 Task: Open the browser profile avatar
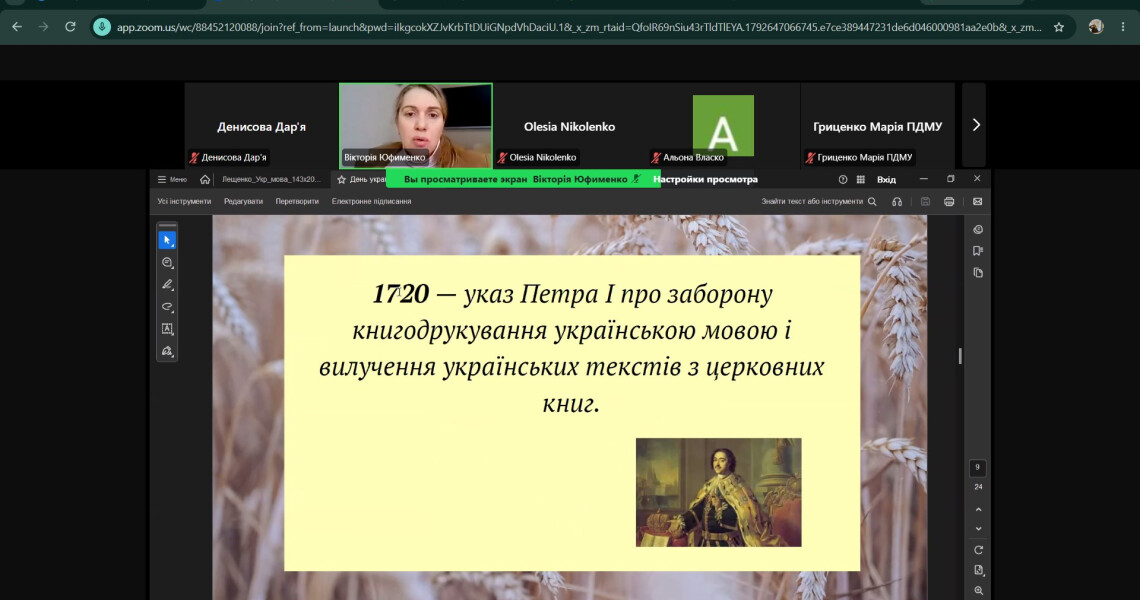(x=1096, y=27)
